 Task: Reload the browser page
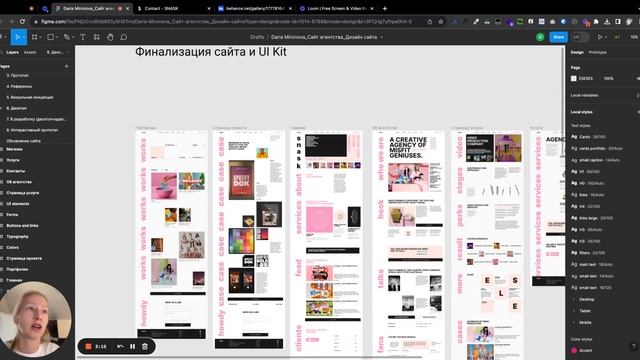coord(22,21)
